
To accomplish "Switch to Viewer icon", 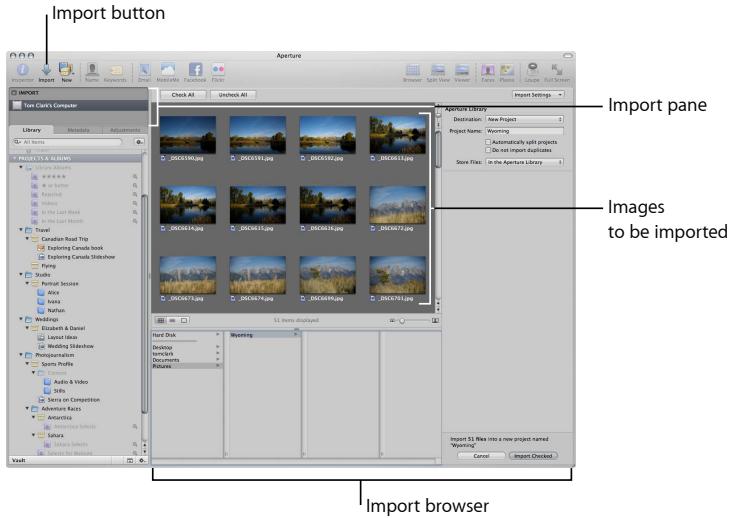I will [462, 70].
